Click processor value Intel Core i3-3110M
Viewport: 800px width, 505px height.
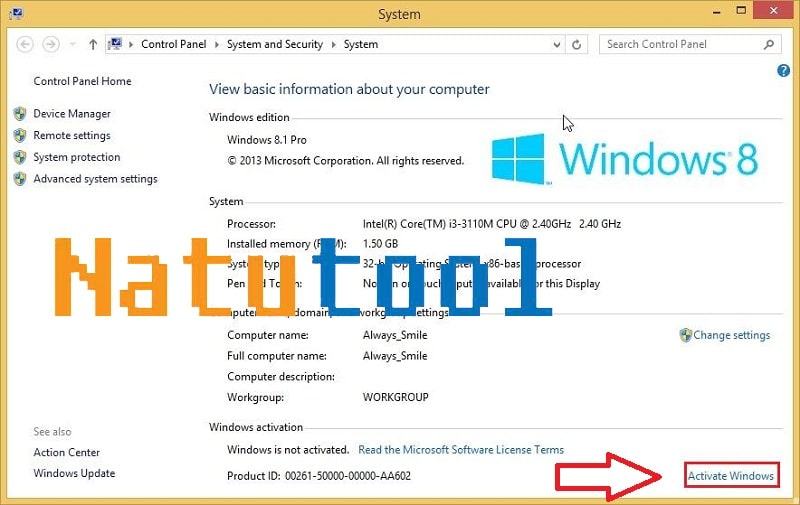pyautogui.click(x=492, y=223)
